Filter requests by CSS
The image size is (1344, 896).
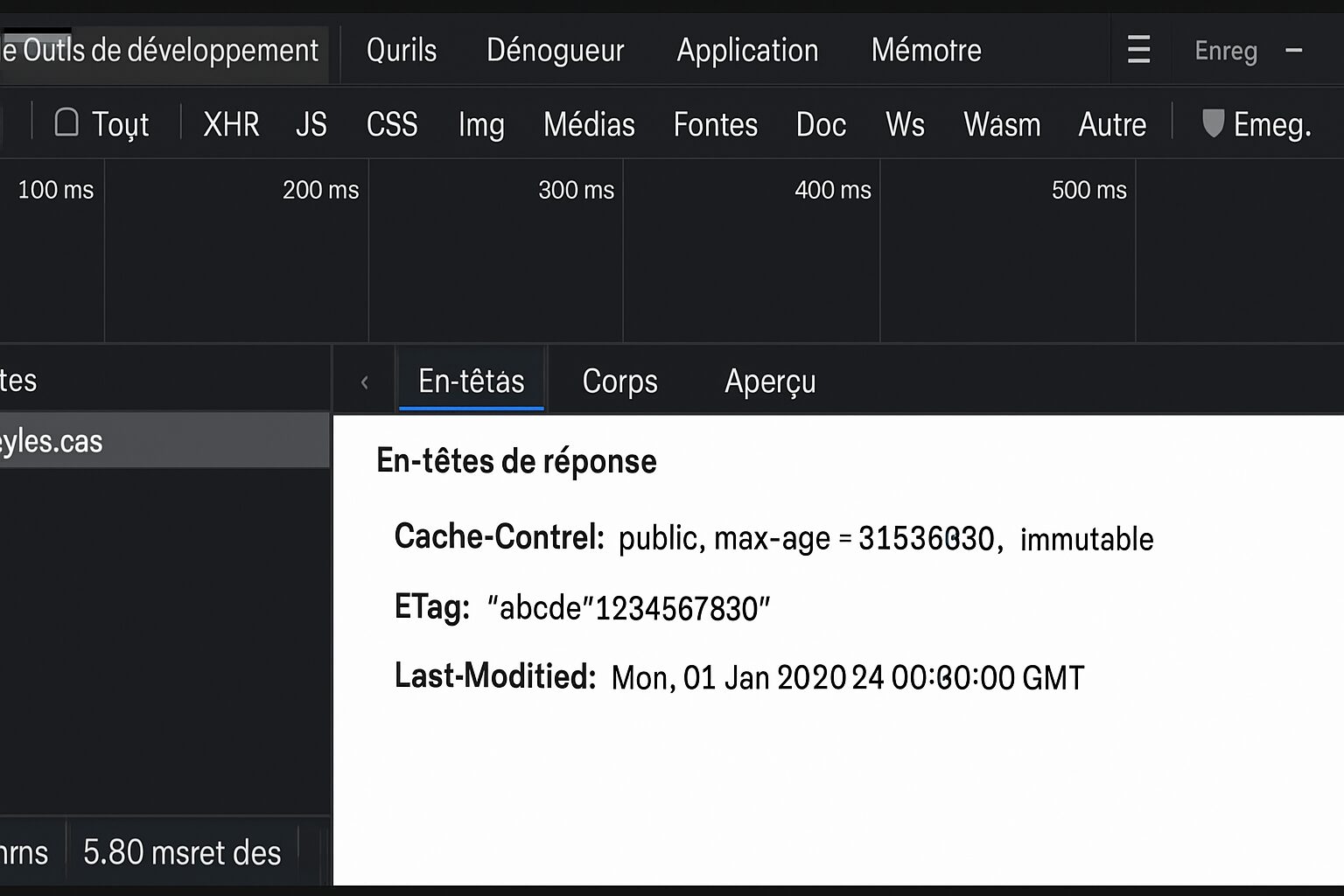tap(392, 124)
